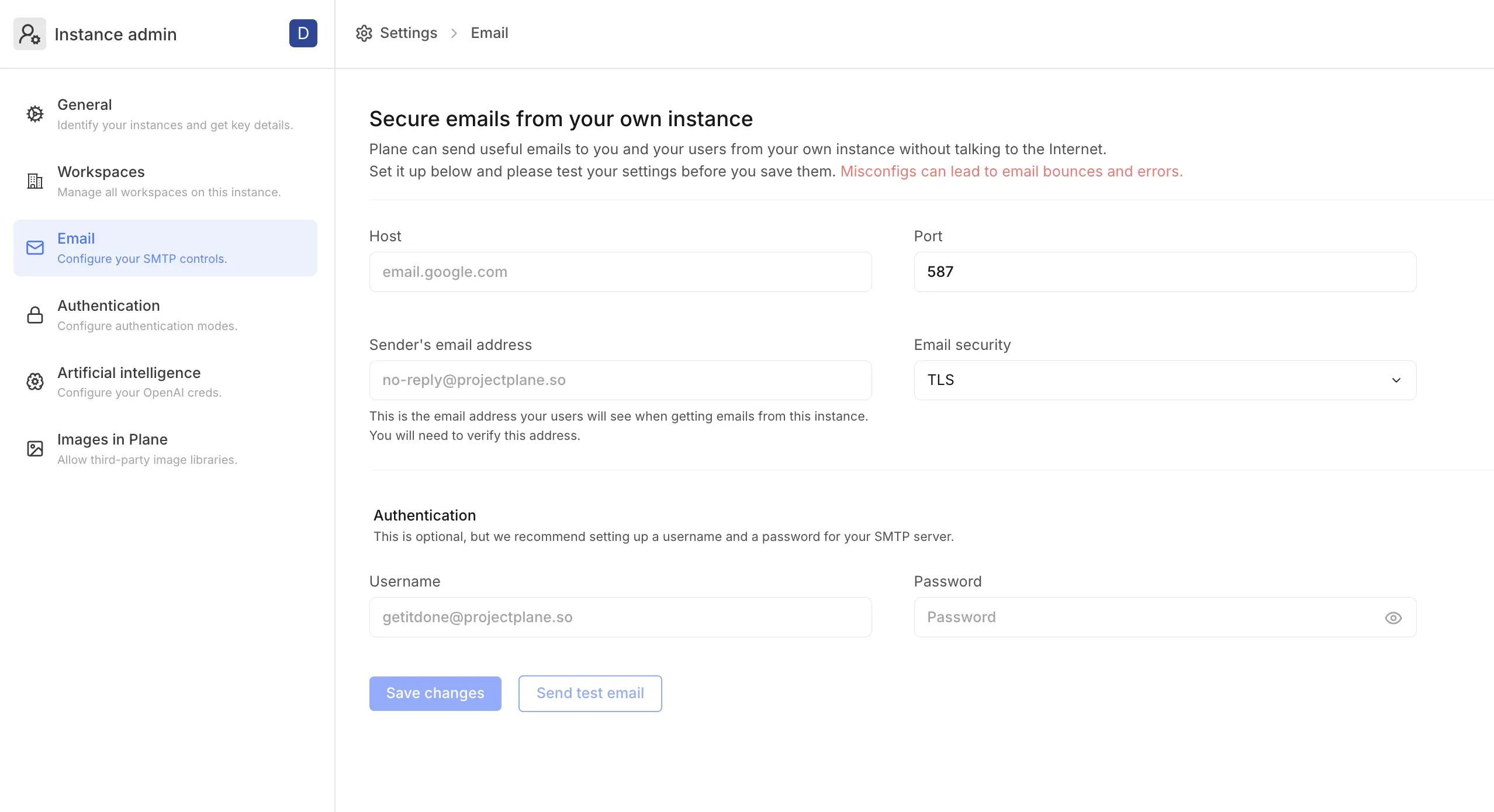Click the Settings breadcrumb link
This screenshot has width=1494, height=812.
(x=408, y=33)
